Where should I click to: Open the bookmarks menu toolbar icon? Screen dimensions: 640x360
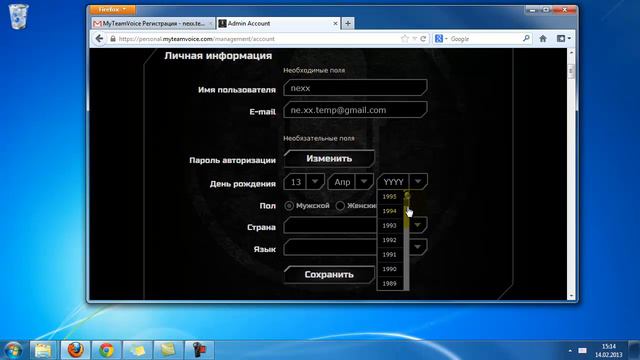click(x=563, y=39)
